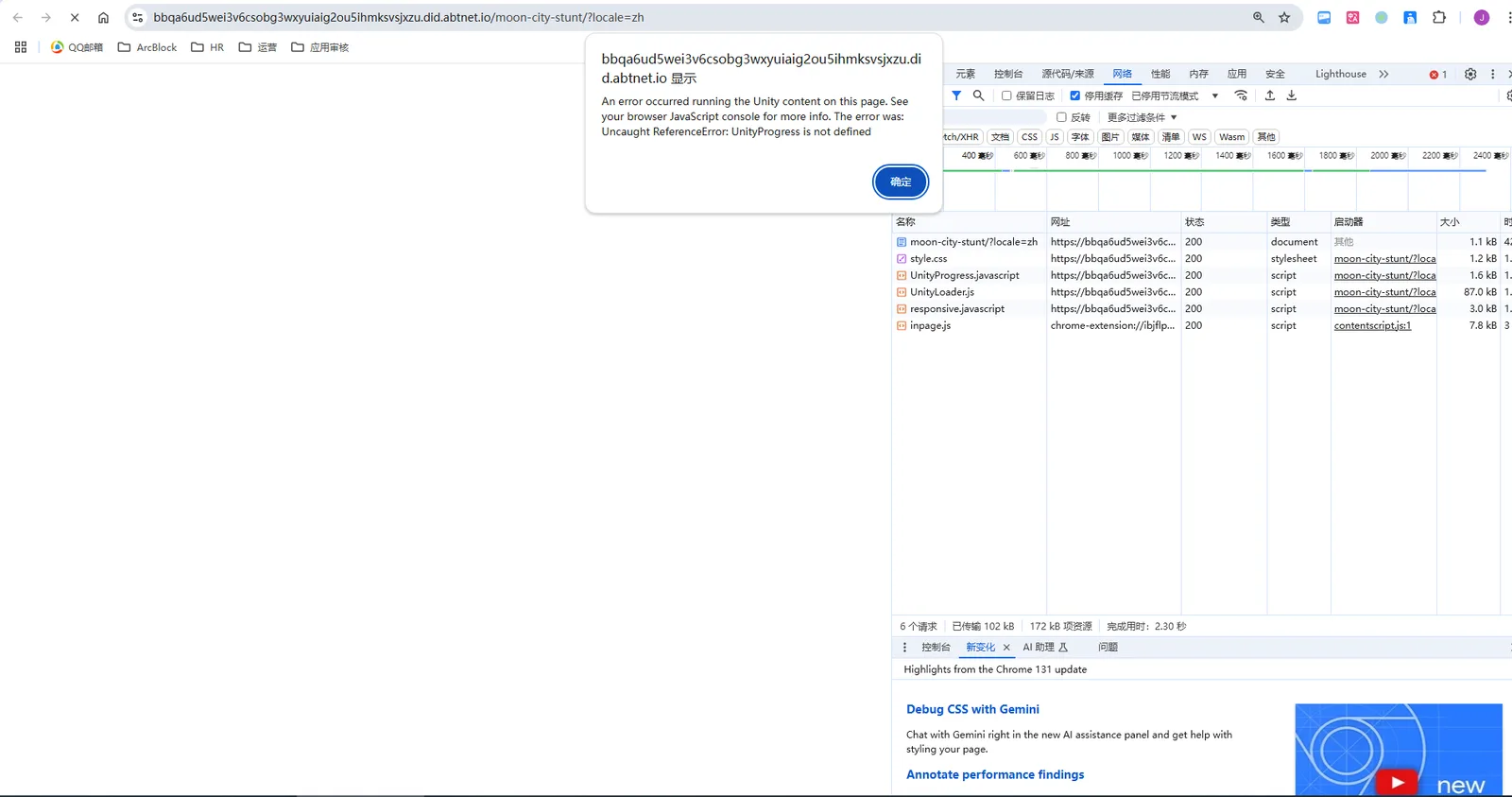Toggle the CSS resource type filter
This screenshot has width=1512, height=797.
(x=1029, y=137)
